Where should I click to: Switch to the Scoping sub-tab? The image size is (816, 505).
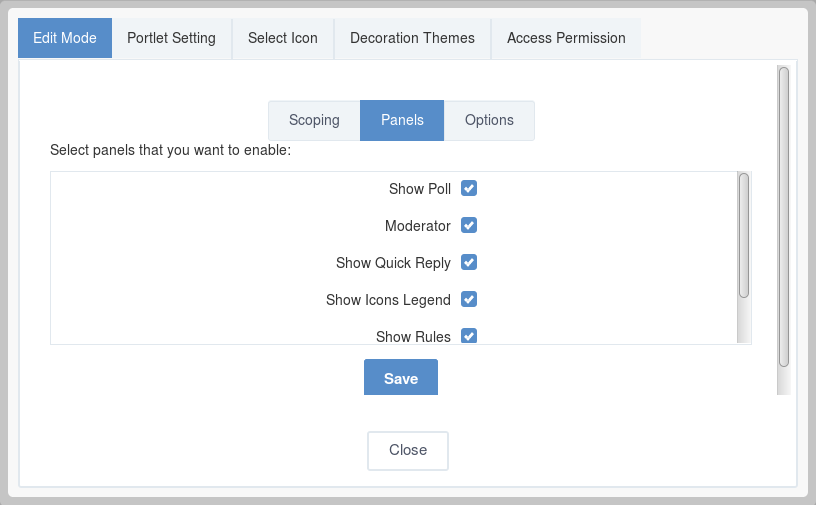coord(314,120)
